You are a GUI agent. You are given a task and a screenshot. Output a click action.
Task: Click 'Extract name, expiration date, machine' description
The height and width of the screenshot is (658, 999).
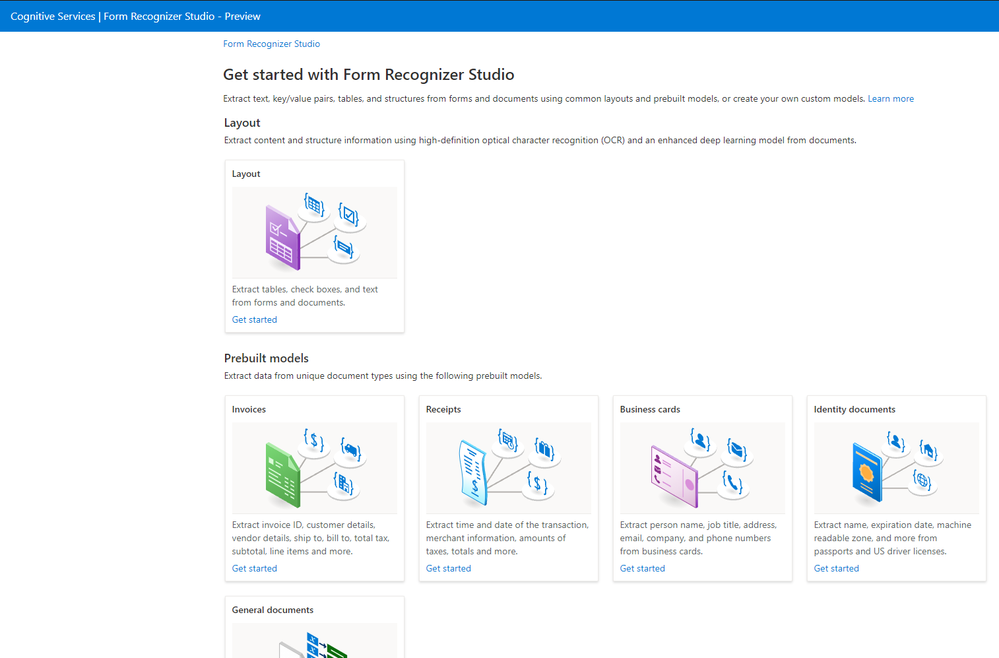pyautogui.click(x=893, y=538)
